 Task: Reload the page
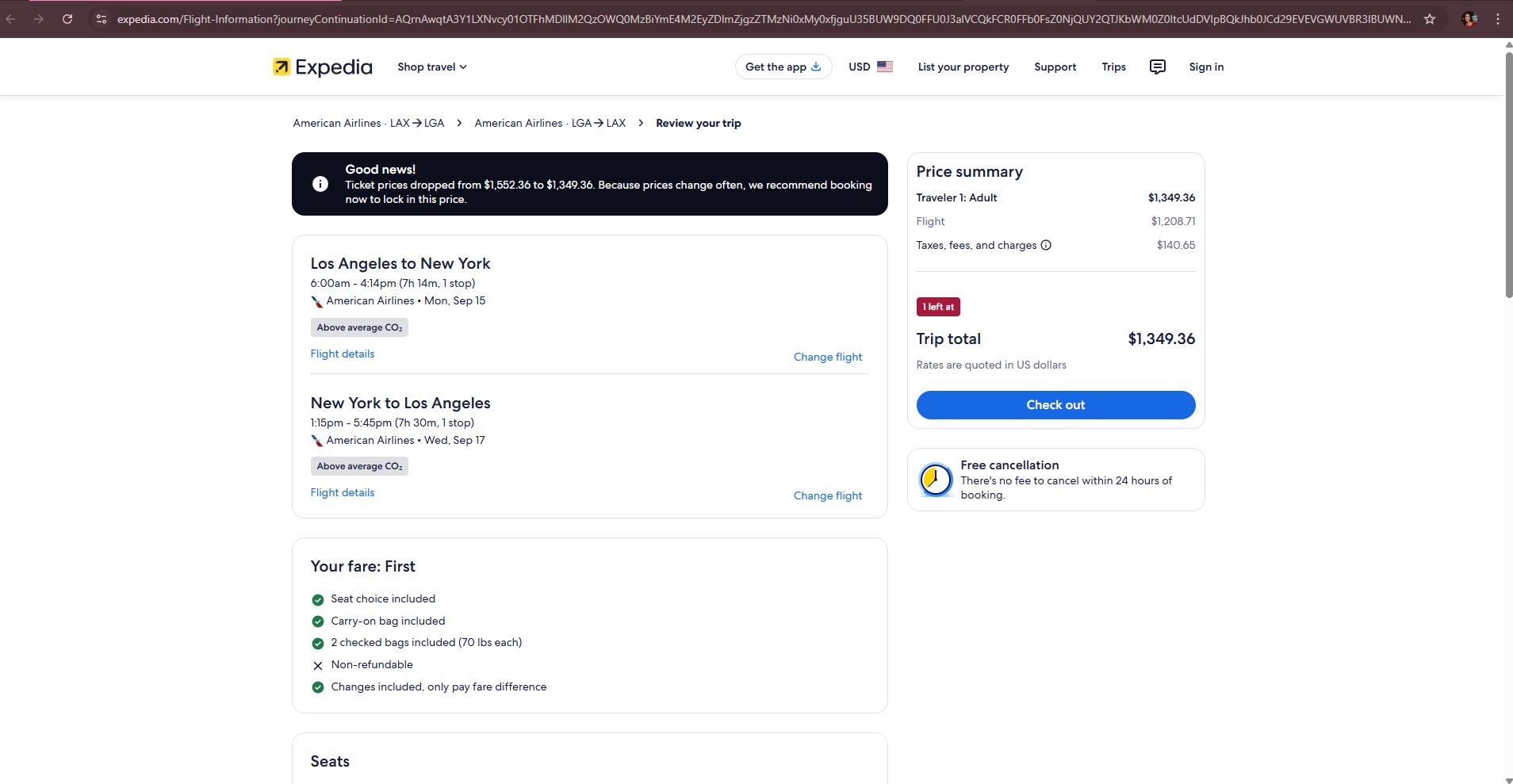67,19
